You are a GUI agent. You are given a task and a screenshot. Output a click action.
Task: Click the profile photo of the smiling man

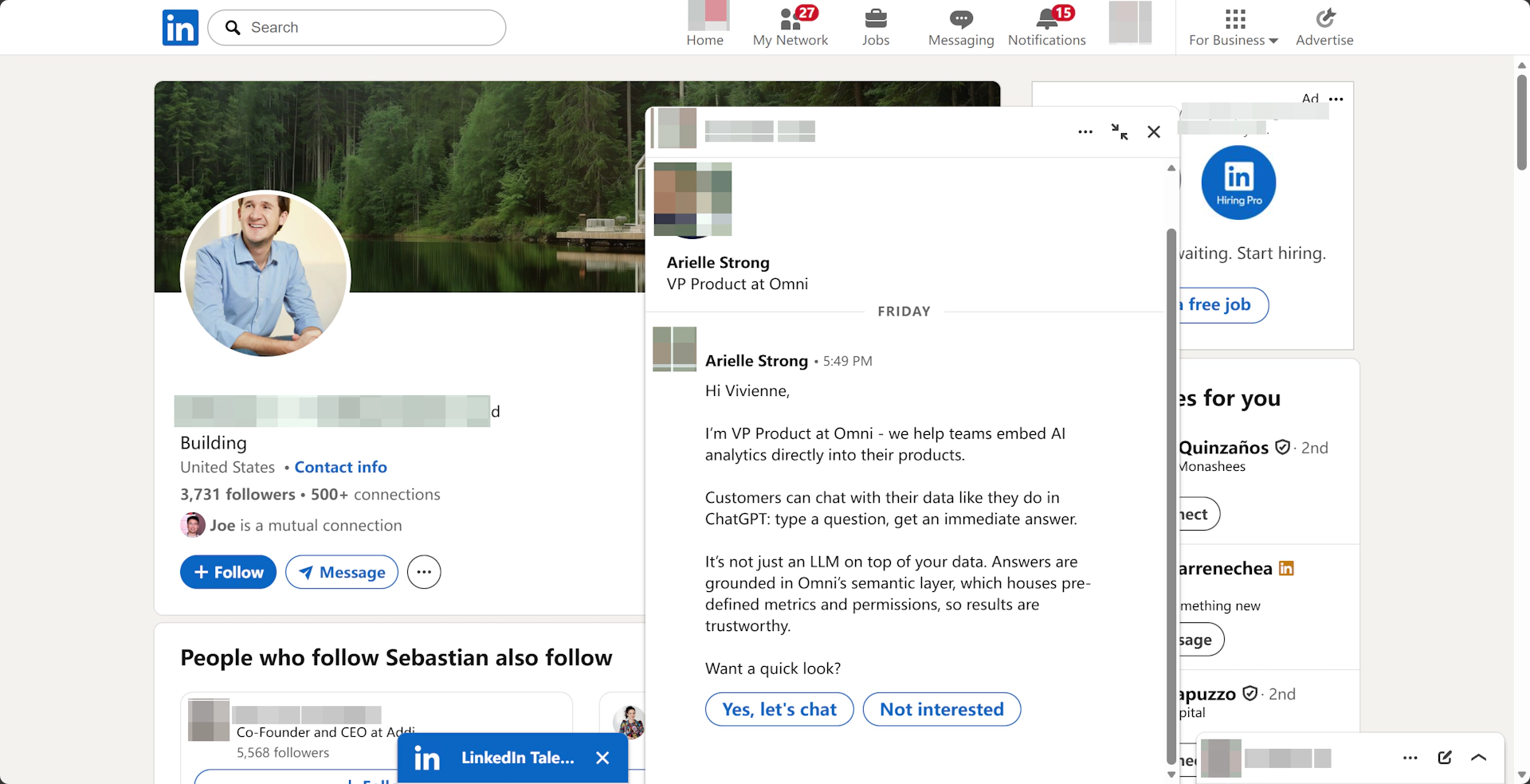tap(265, 273)
